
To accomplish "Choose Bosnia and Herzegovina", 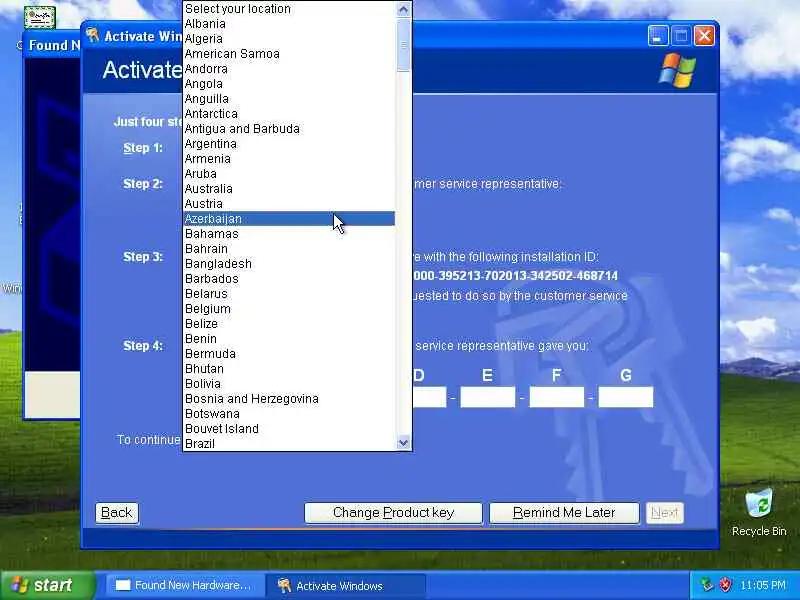I will (289, 398).
